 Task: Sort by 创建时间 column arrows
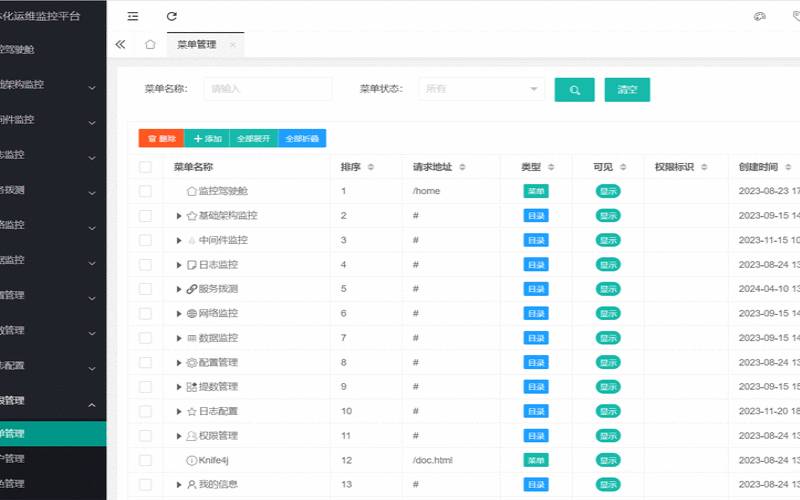pyautogui.click(x=788, y=167)
